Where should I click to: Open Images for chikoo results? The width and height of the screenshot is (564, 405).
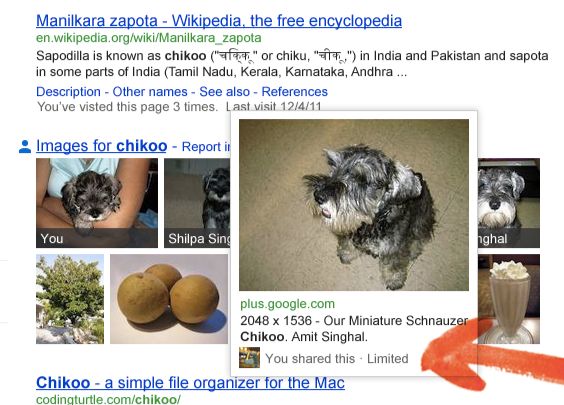tap(101, 146)
